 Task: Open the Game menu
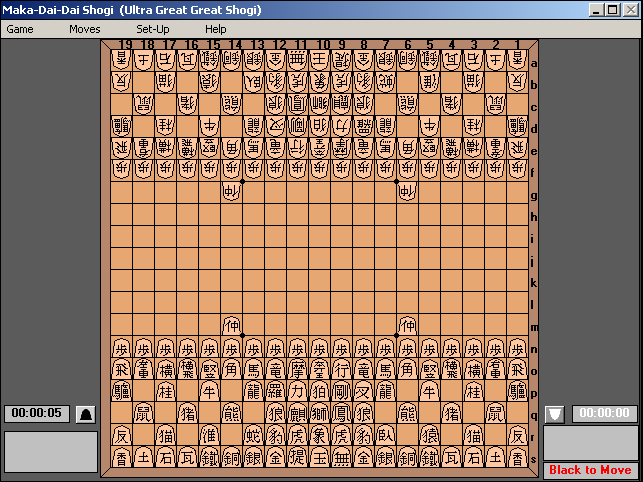[20, 29]
